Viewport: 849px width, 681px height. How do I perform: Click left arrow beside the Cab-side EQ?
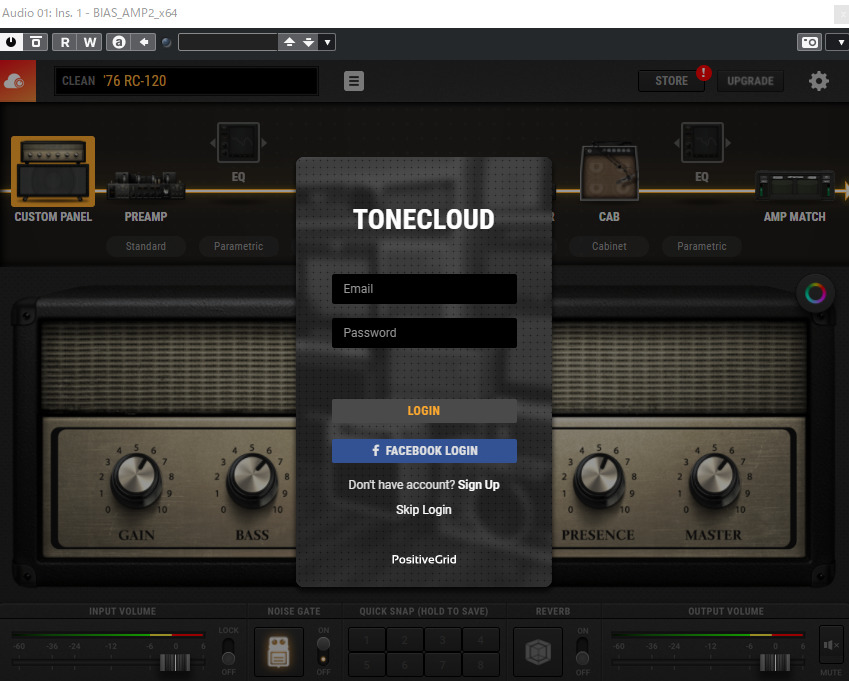click(676, 143)
